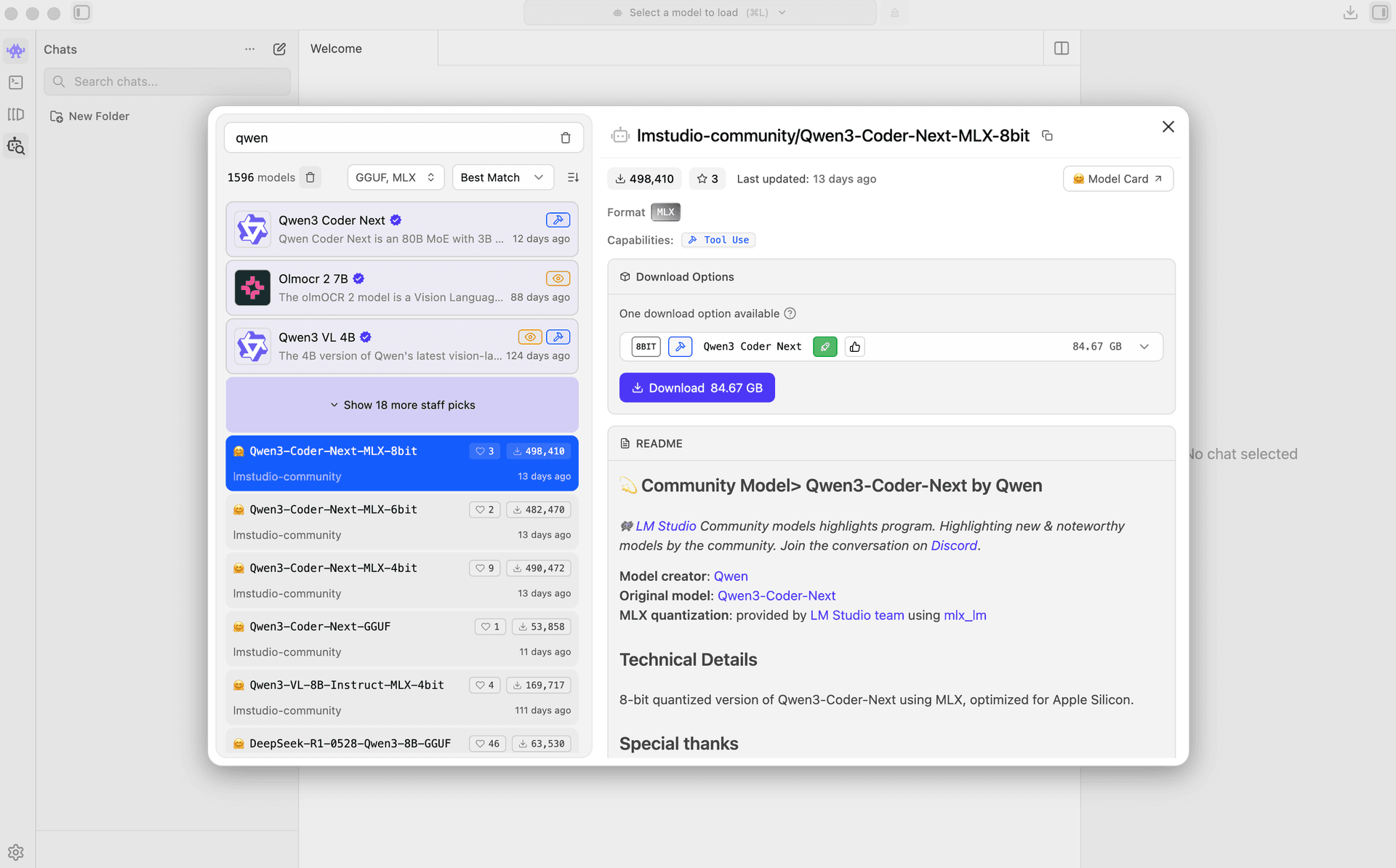The height and width of the screenshot is (868, 1396).
Task: Open the GGUF, MLX format filter dropdown
Action: click(x=395, y=177)
